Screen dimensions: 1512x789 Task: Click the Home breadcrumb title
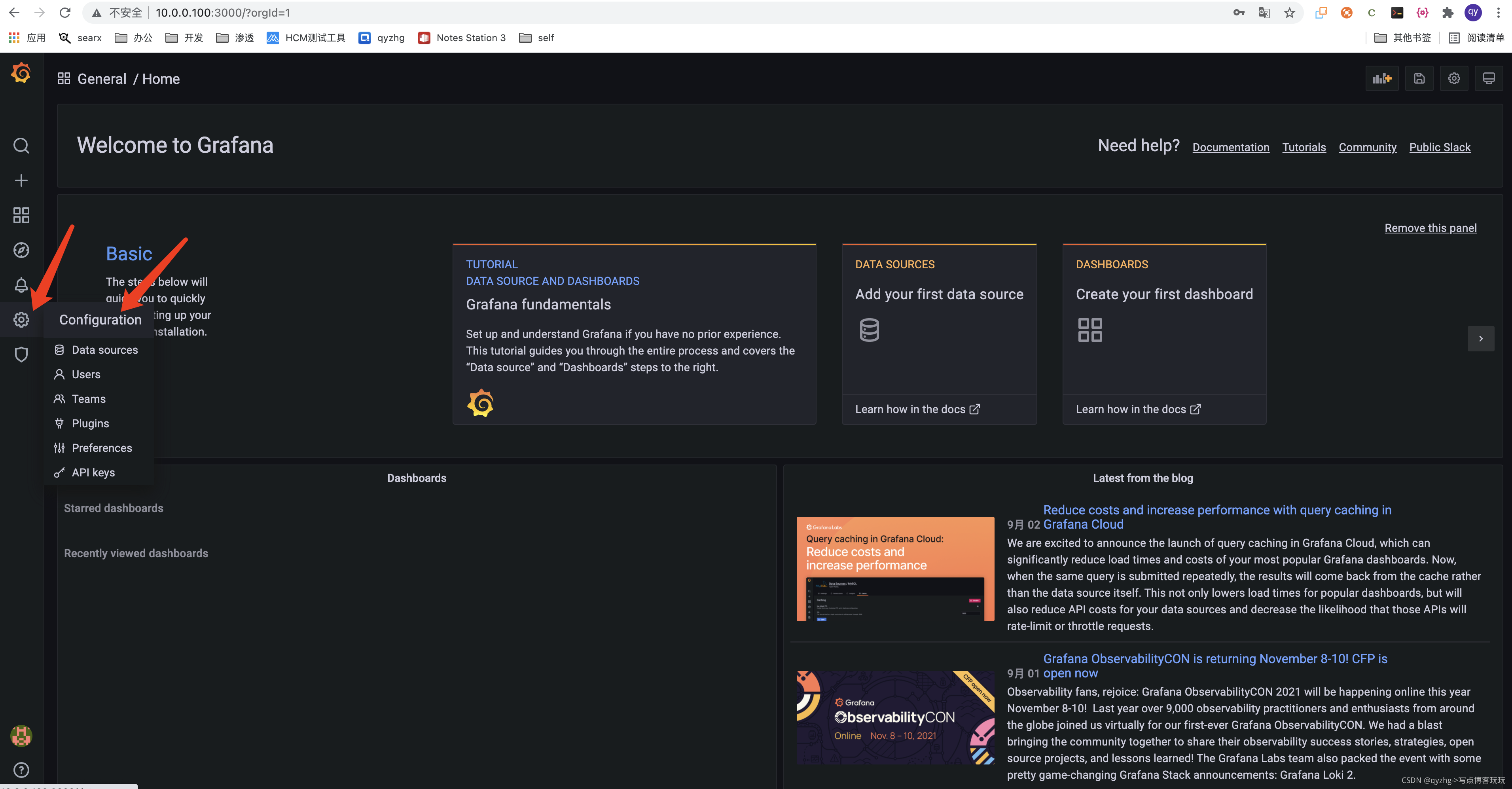point(161,79)
